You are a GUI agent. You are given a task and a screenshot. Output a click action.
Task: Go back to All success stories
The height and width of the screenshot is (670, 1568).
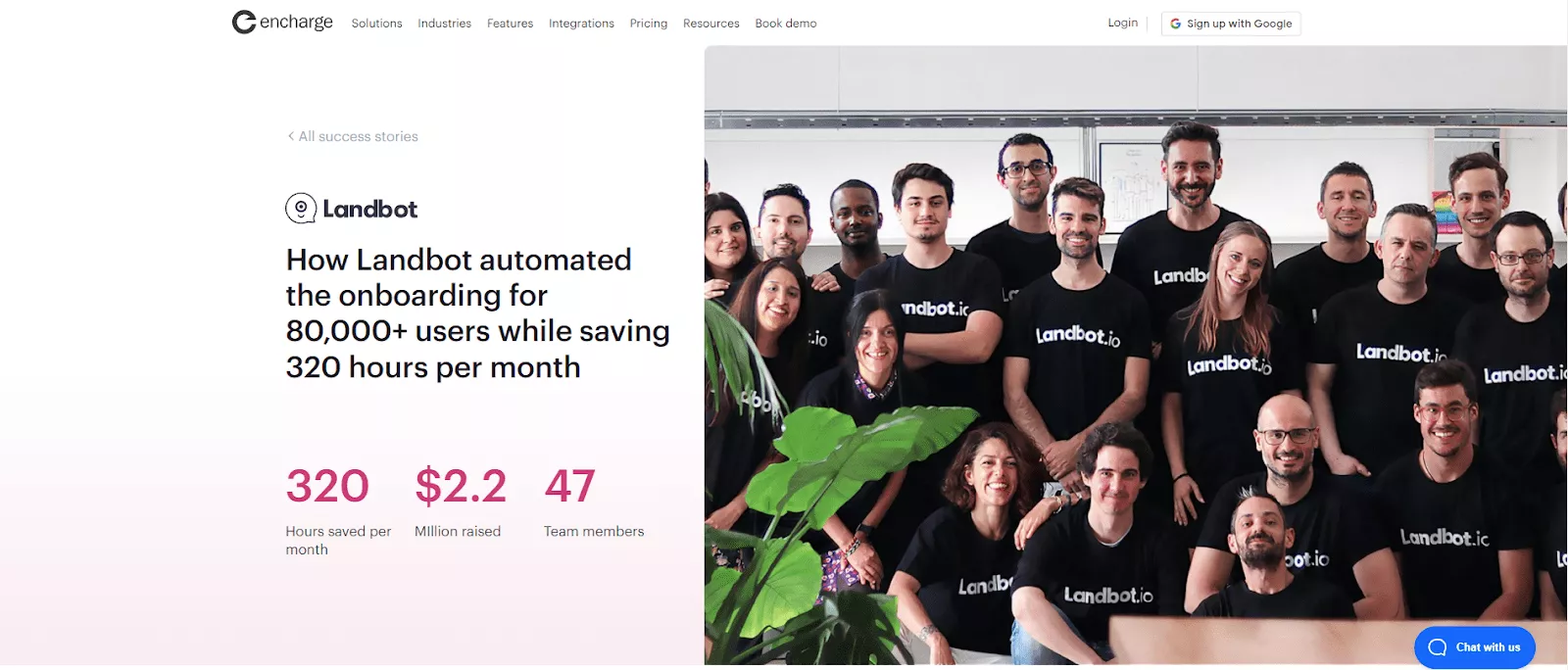(358, 136)
